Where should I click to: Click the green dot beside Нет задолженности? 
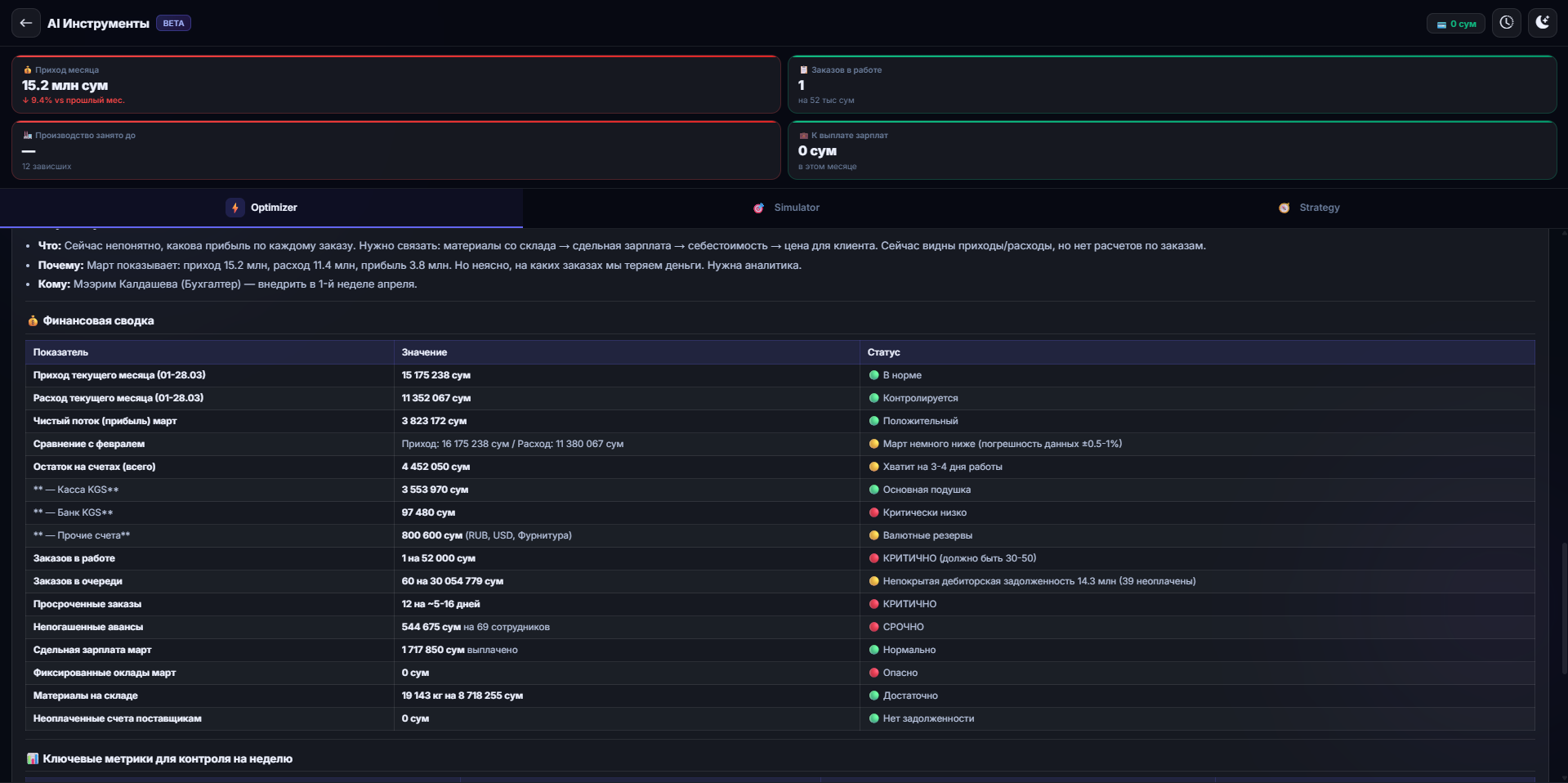(x=873, y=718)
